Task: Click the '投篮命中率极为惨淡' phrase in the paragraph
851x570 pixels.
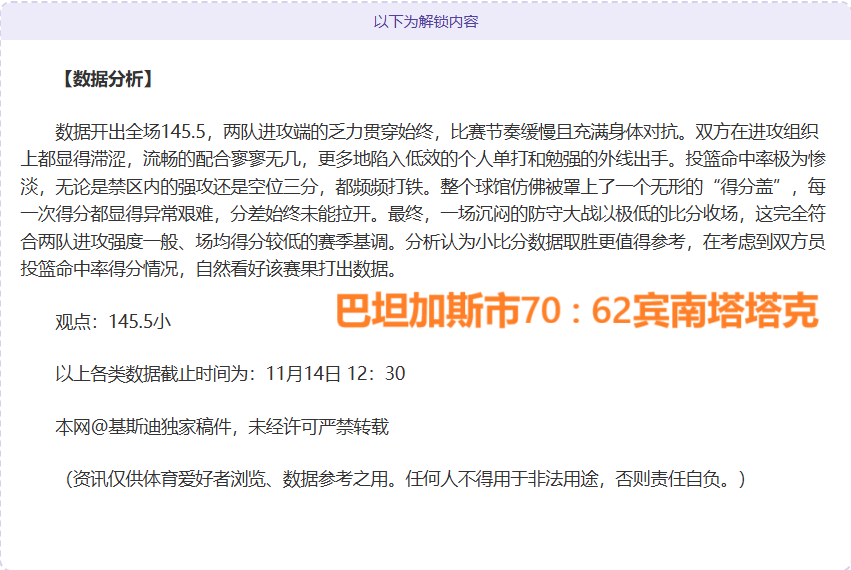Action: coord(755,159)
